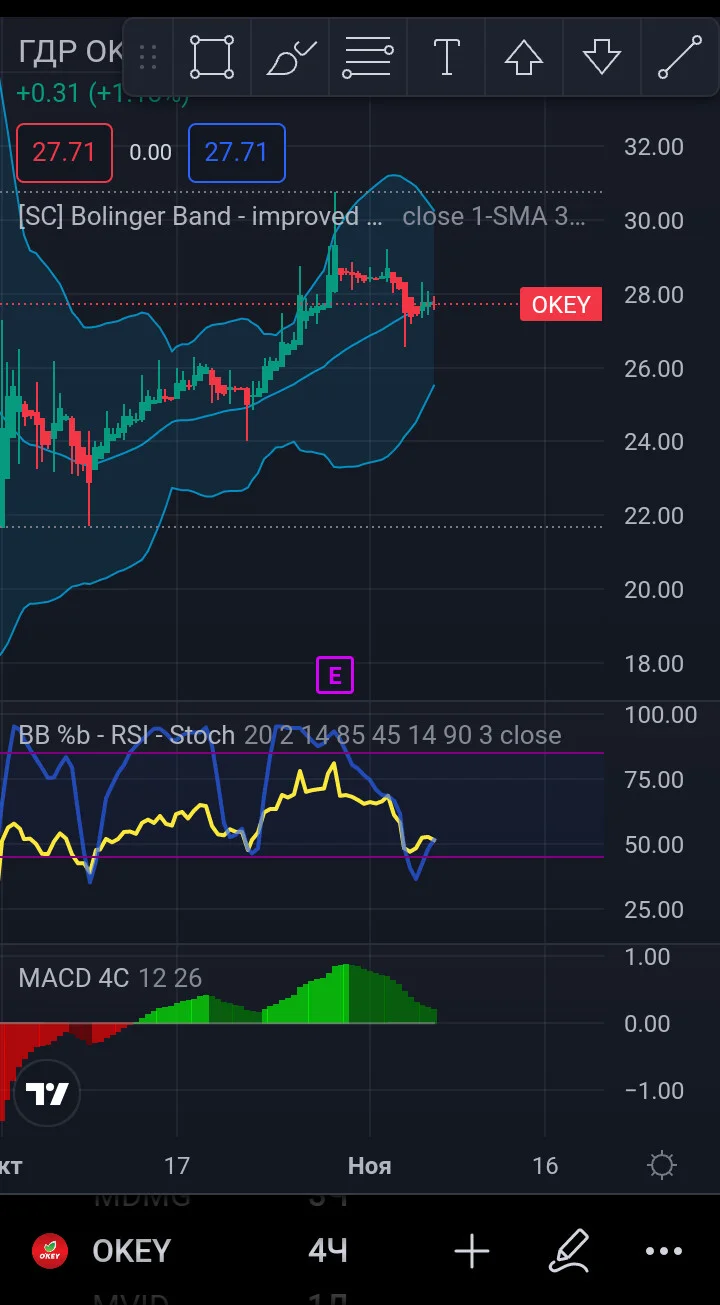Select the text annotation tool
This screenshot has height=1305, width=720.
click(x=446, y=57)
